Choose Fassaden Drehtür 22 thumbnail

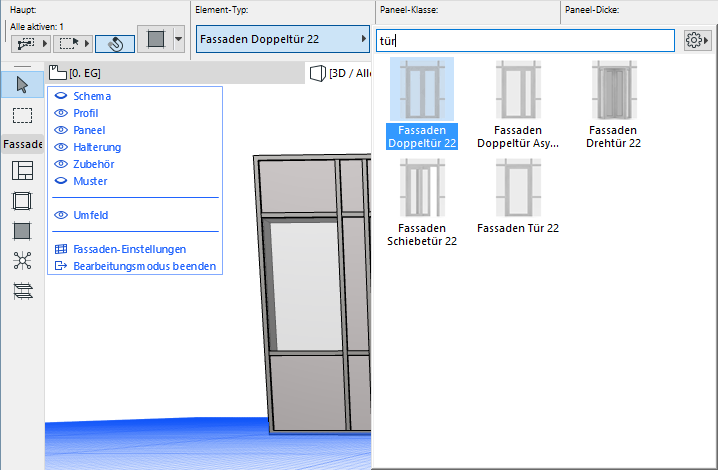614,90
